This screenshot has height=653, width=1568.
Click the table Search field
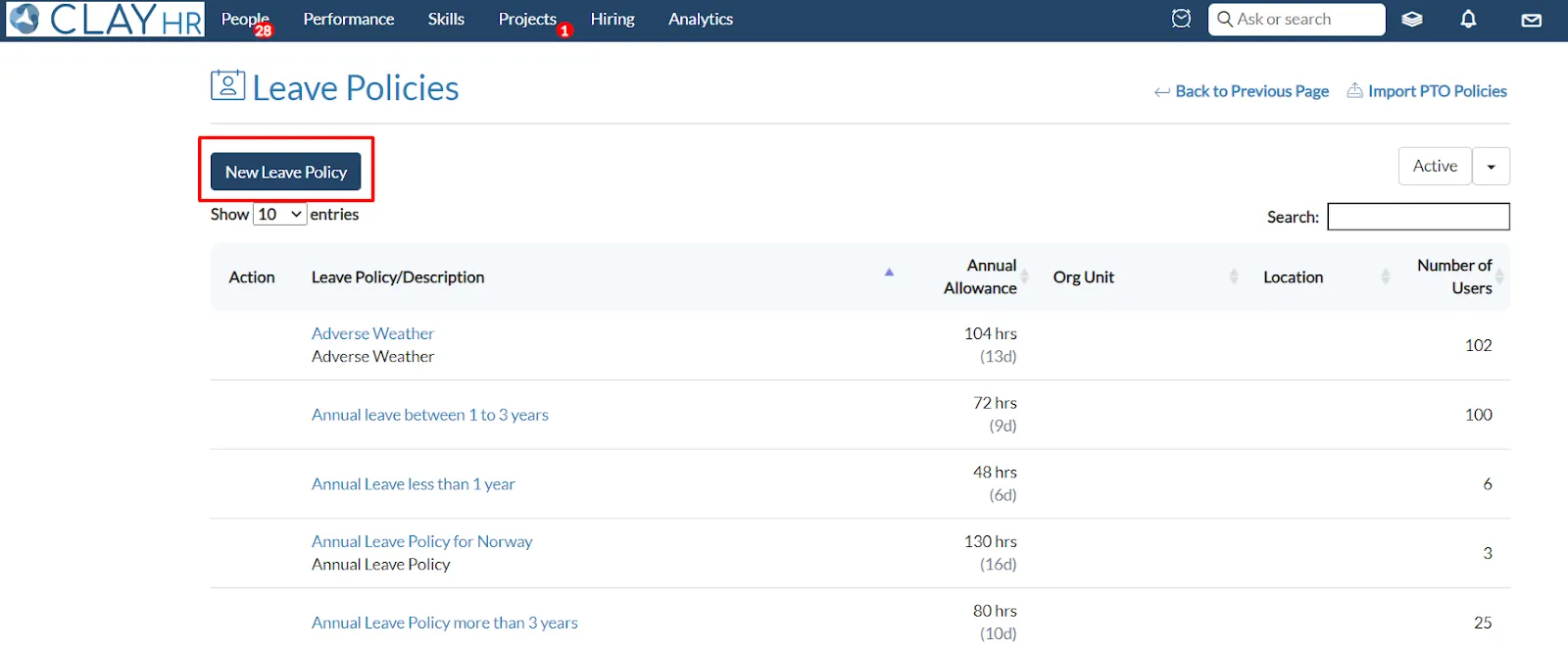[x=1418, y=217]
